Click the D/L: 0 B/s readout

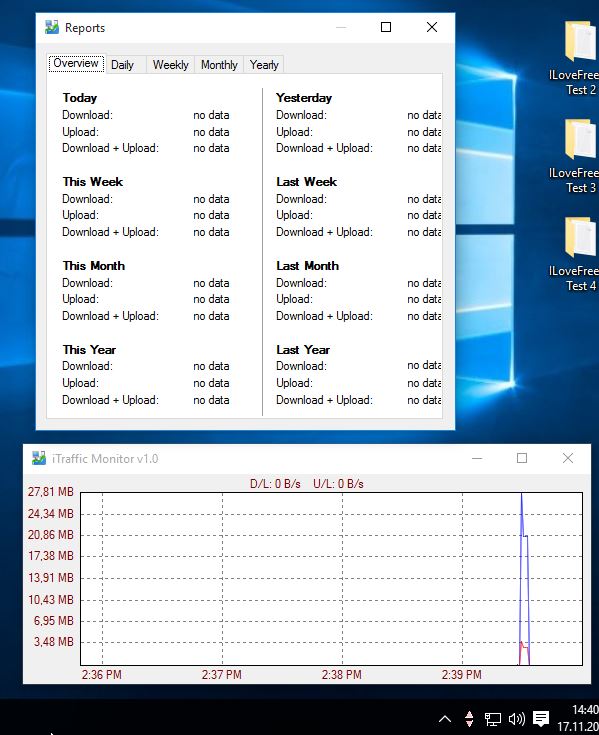(x=275, y=484)
